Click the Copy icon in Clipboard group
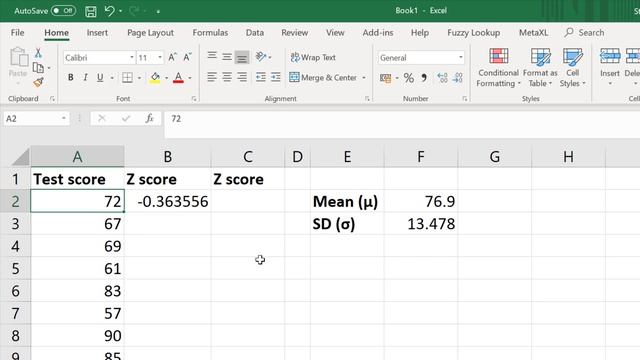This screenshot has width=640, height=360. (x=38, y=67)
